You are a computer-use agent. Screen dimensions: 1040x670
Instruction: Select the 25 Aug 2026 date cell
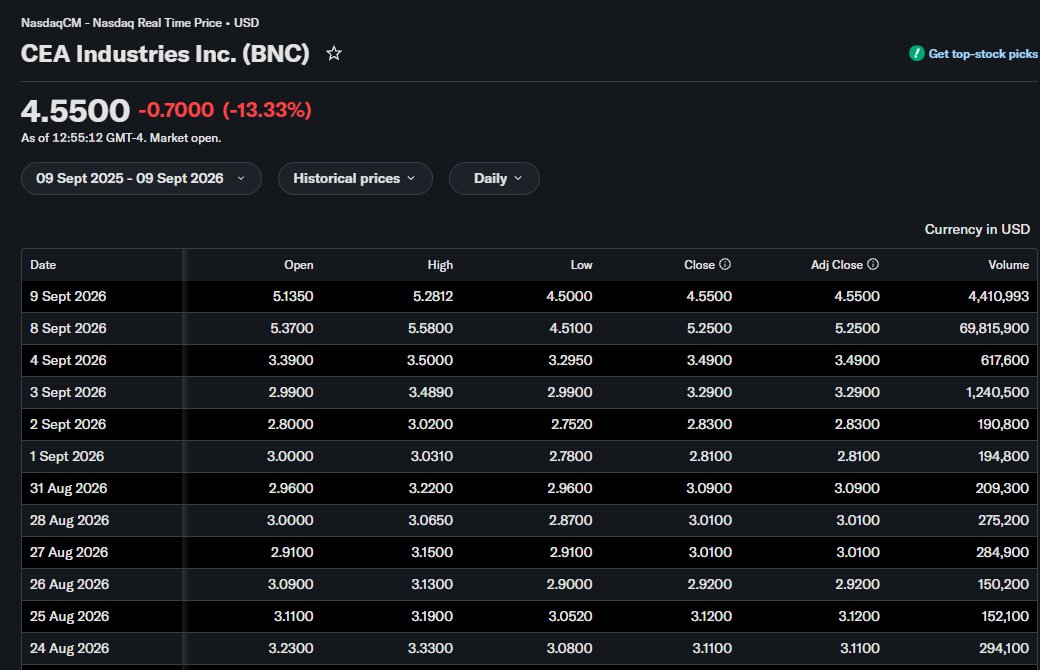(x=69, y=616)
